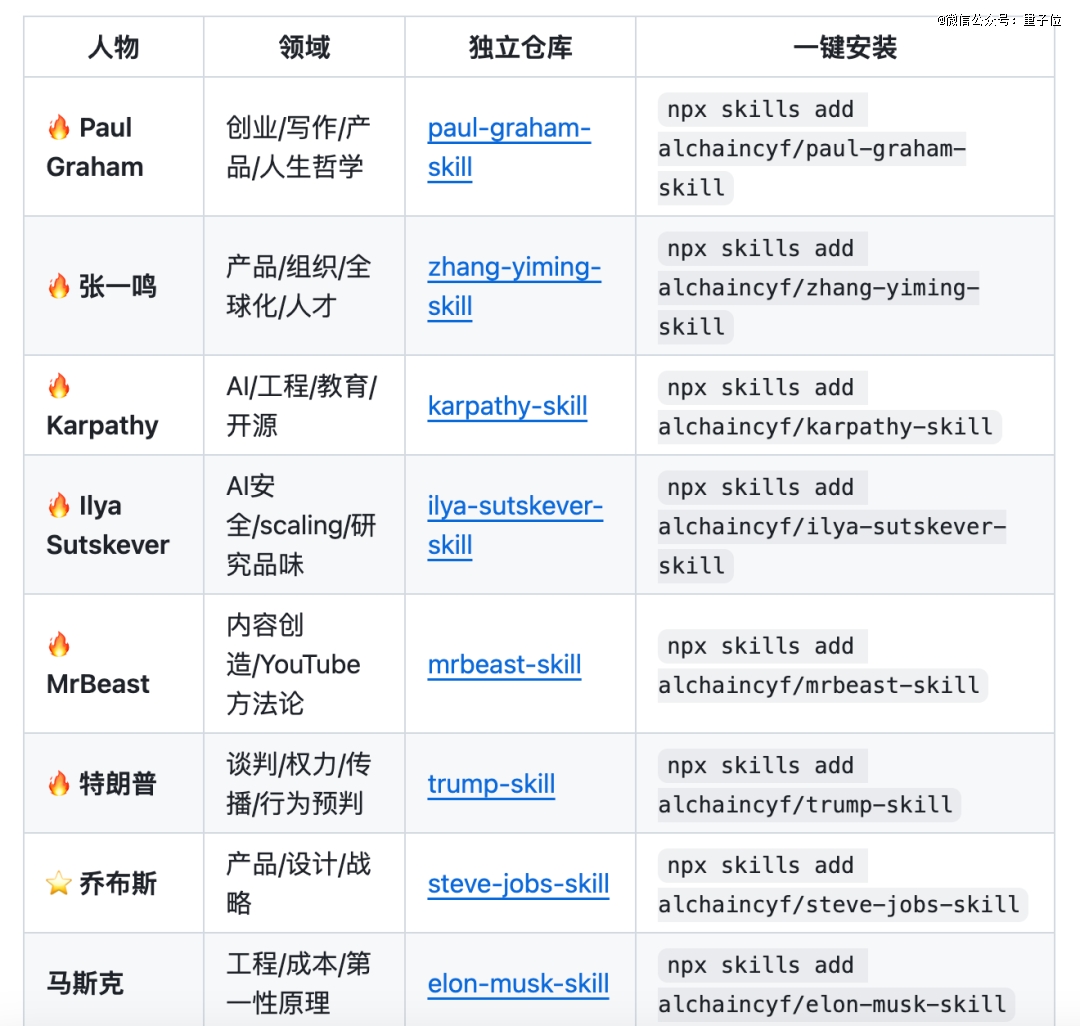
Task: Click the fire emoji next to 特朗普
Action: (x=59, y=784)
